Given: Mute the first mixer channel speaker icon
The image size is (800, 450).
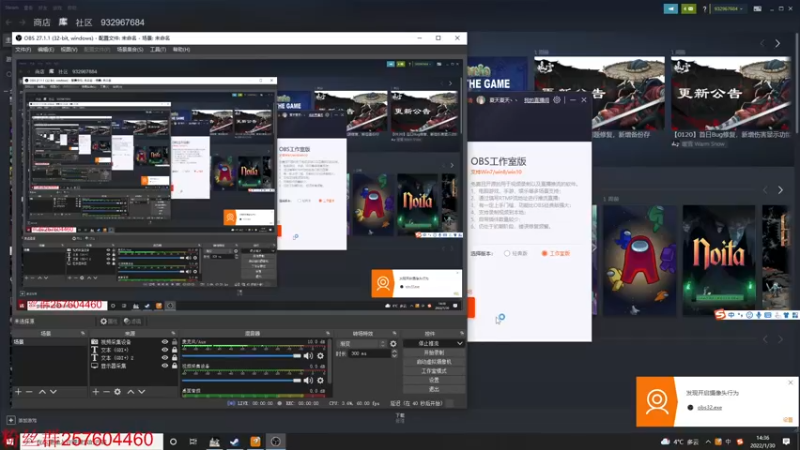Looking at the screenshot, I should pyautogui.click(x=308, y=356).
